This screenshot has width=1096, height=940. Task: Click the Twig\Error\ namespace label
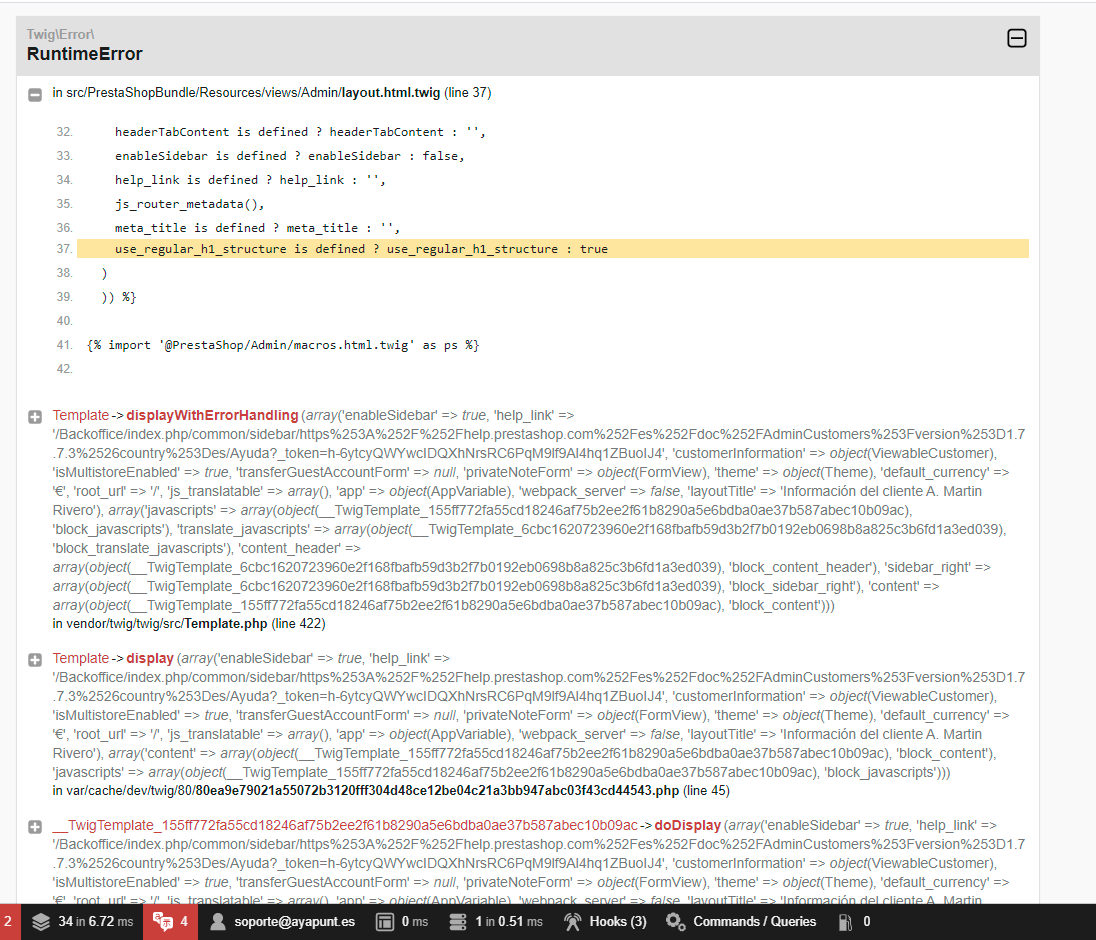coord(61,34)
